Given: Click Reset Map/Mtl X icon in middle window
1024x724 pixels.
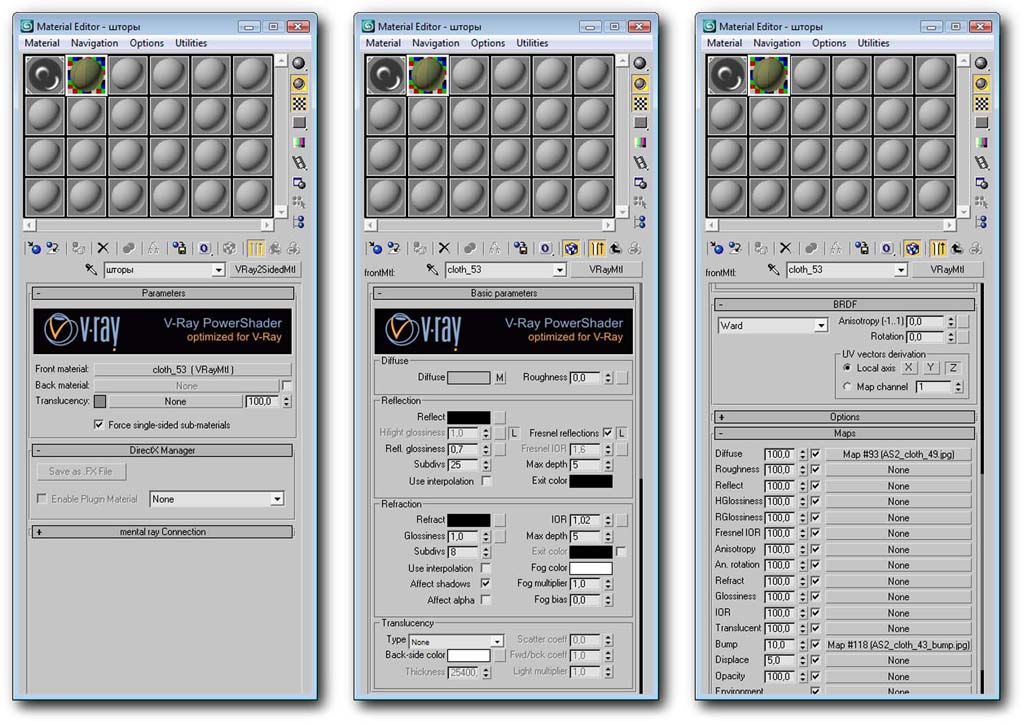Looking at the screenshot, I should click(444, 248).
